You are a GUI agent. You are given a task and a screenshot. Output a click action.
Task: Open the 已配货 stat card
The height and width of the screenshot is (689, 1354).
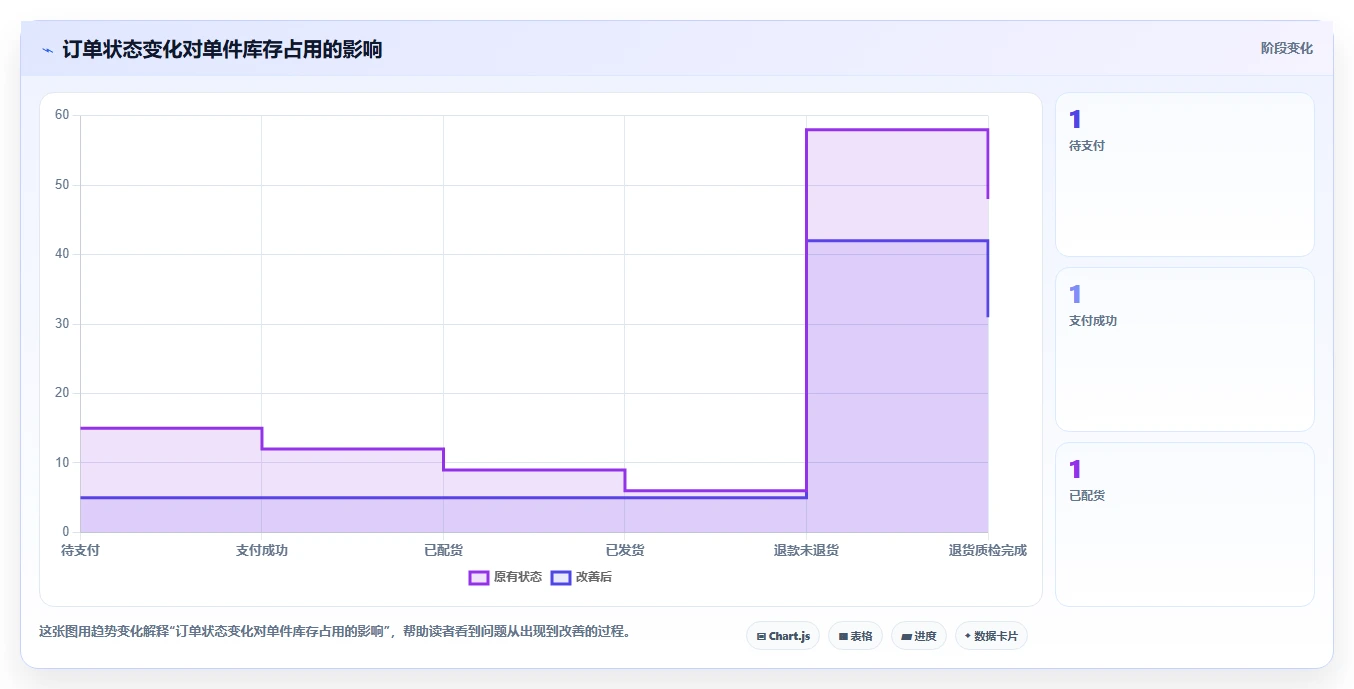tap(1185, 524)
